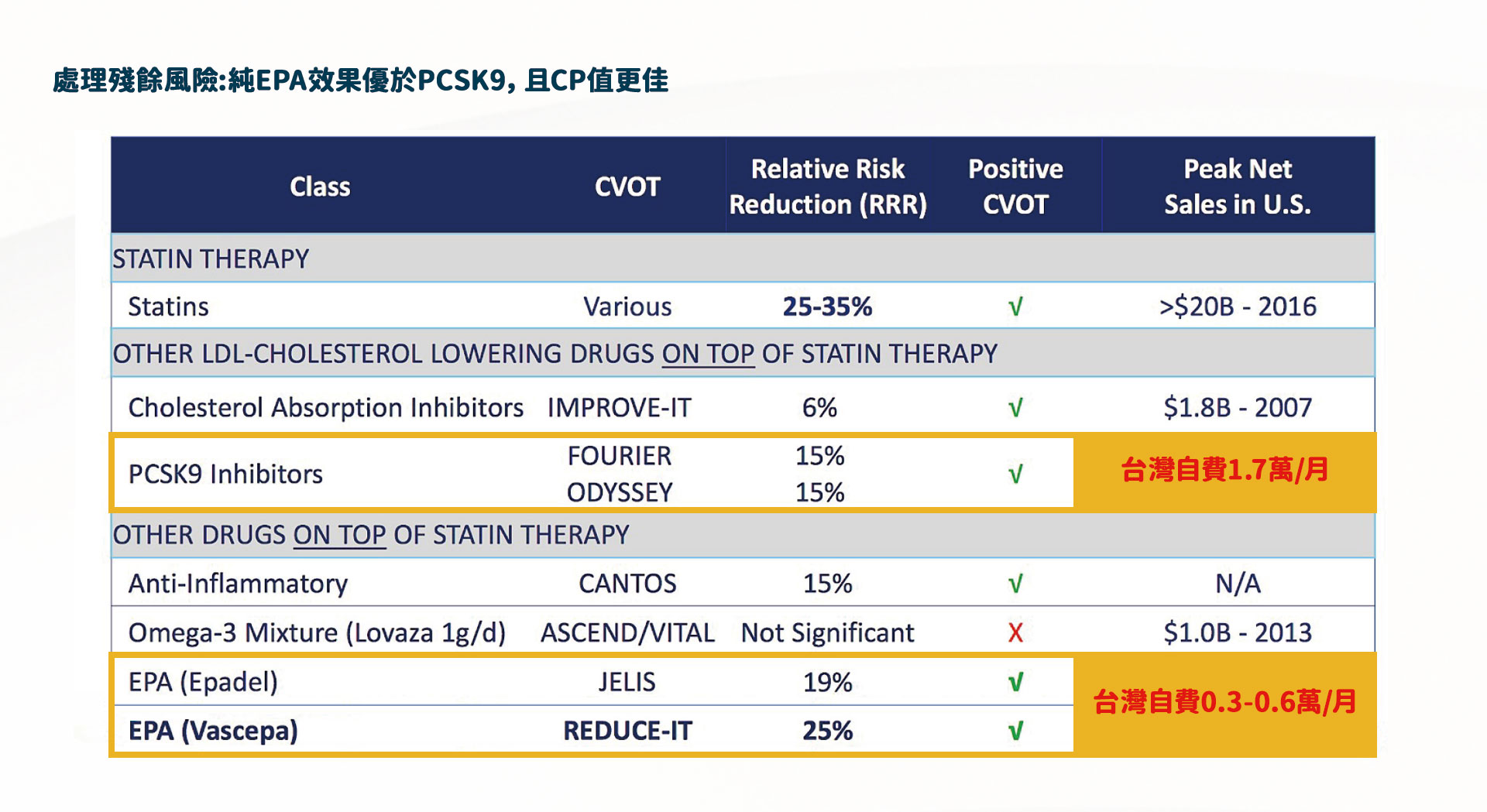
Task: Click the green checkmark in the Statins row
Action: 1015,307
